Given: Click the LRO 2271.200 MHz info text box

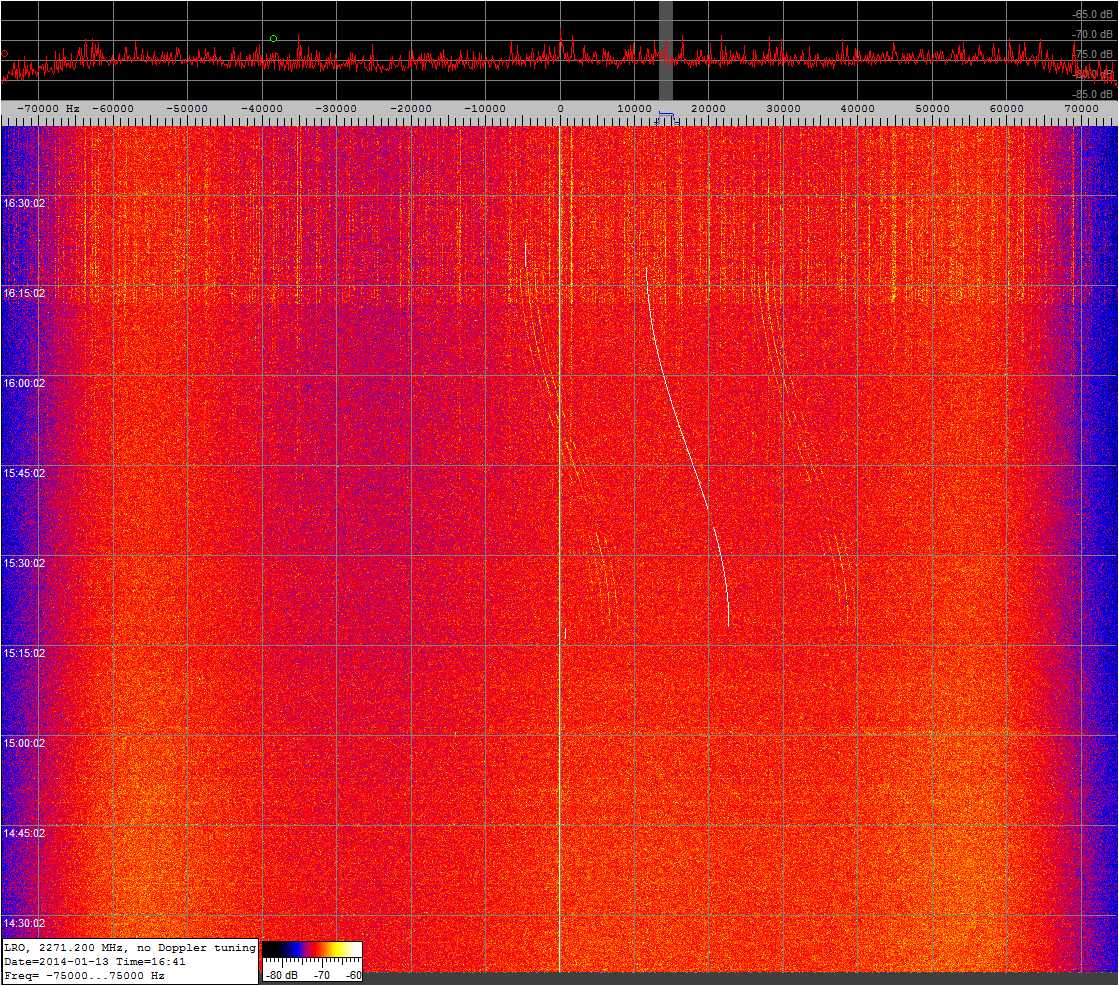Looking at the screenshot, I should (x=130, y=961).
